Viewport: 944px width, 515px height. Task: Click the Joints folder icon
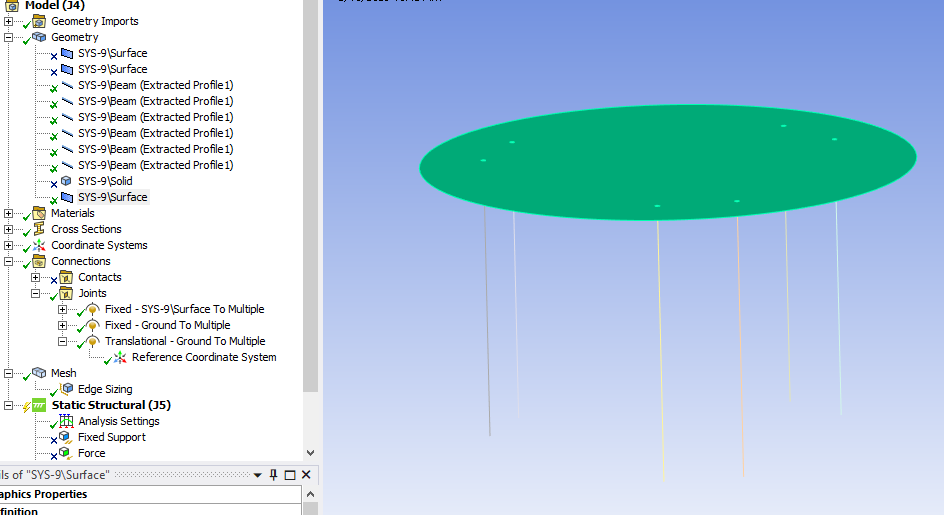pos(66,293)
